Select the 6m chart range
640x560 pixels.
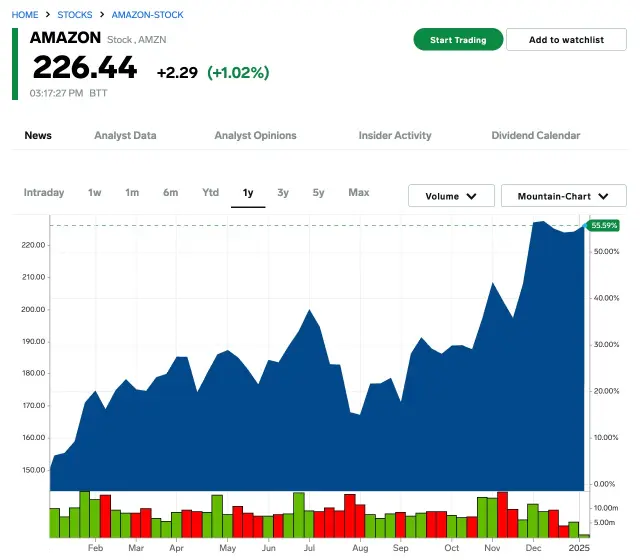[x=171, y=192]
